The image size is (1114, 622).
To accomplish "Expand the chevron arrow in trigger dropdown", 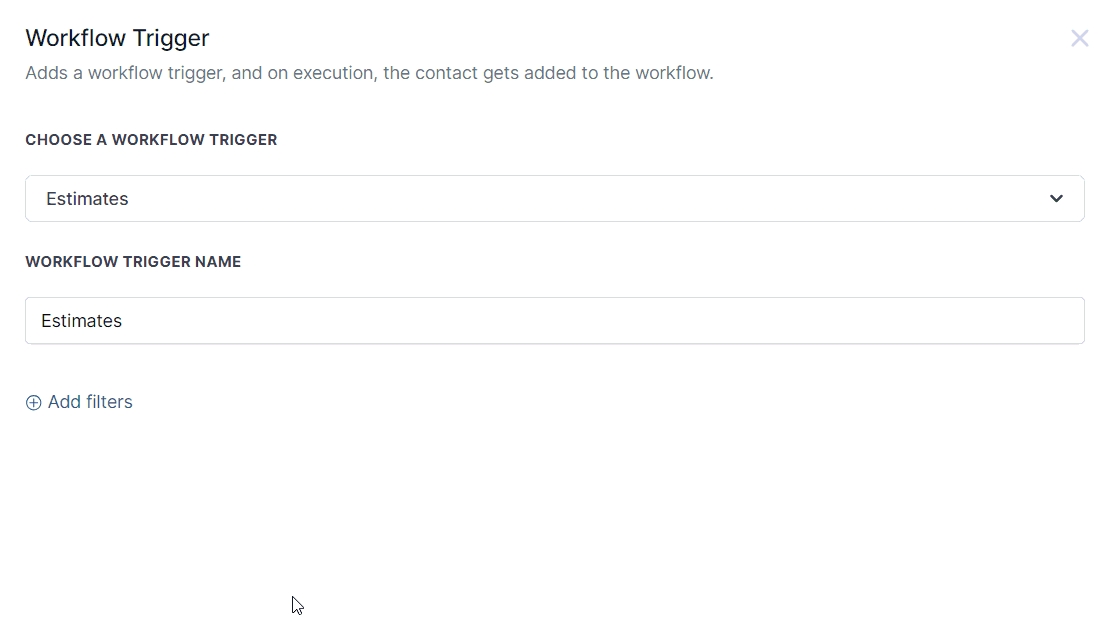I will click(1056, 199).
